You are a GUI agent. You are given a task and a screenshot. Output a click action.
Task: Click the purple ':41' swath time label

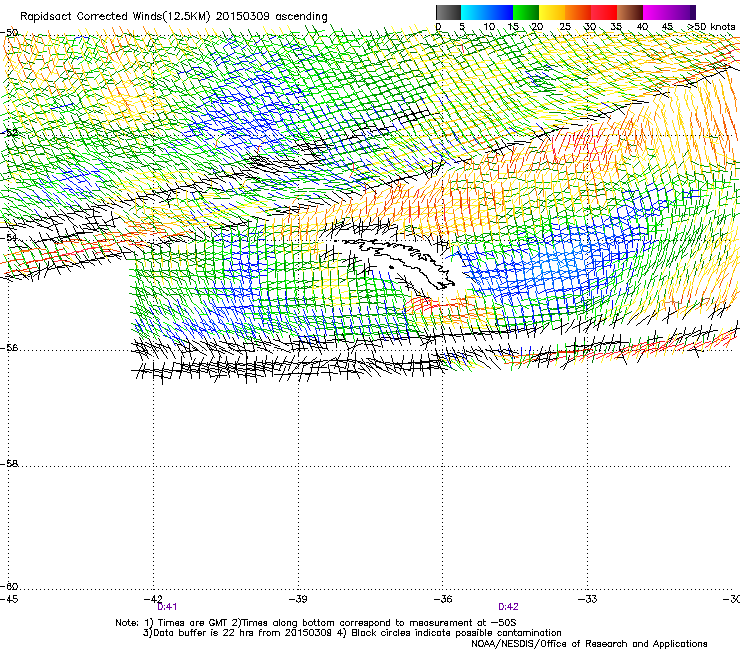click(x=167, y=607)
